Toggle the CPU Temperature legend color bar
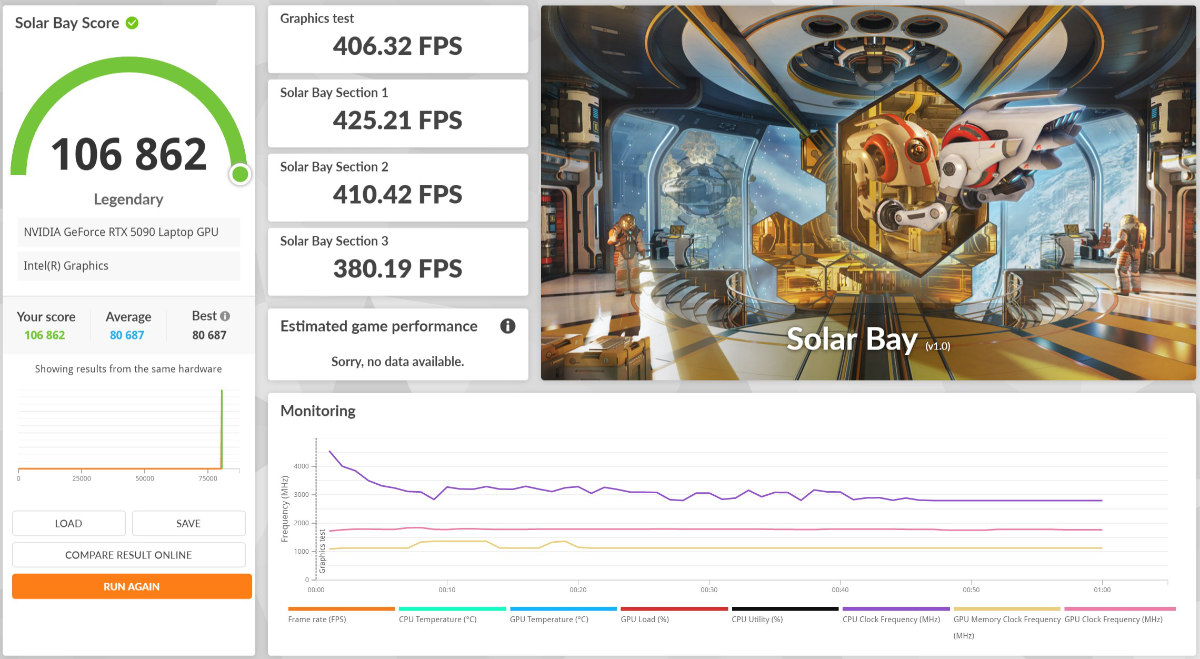The image size is (1200, 659). 452,609
